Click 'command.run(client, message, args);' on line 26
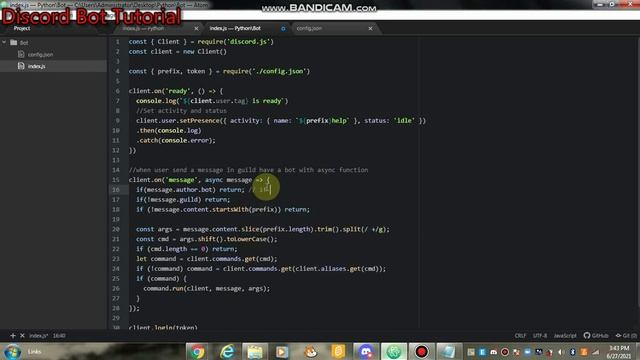This screenshot has width=640, height=360. [x=207, y=288]
